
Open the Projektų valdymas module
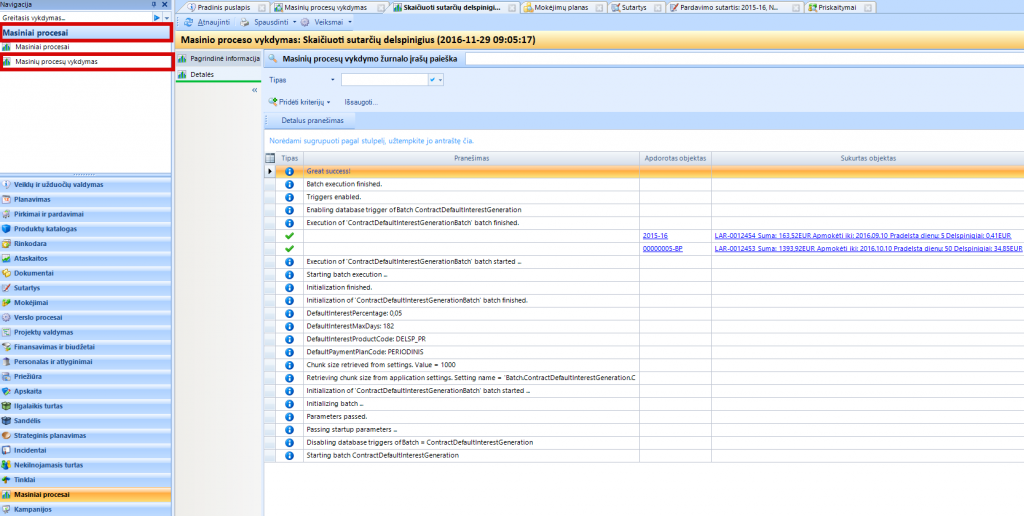click(86, 332)
